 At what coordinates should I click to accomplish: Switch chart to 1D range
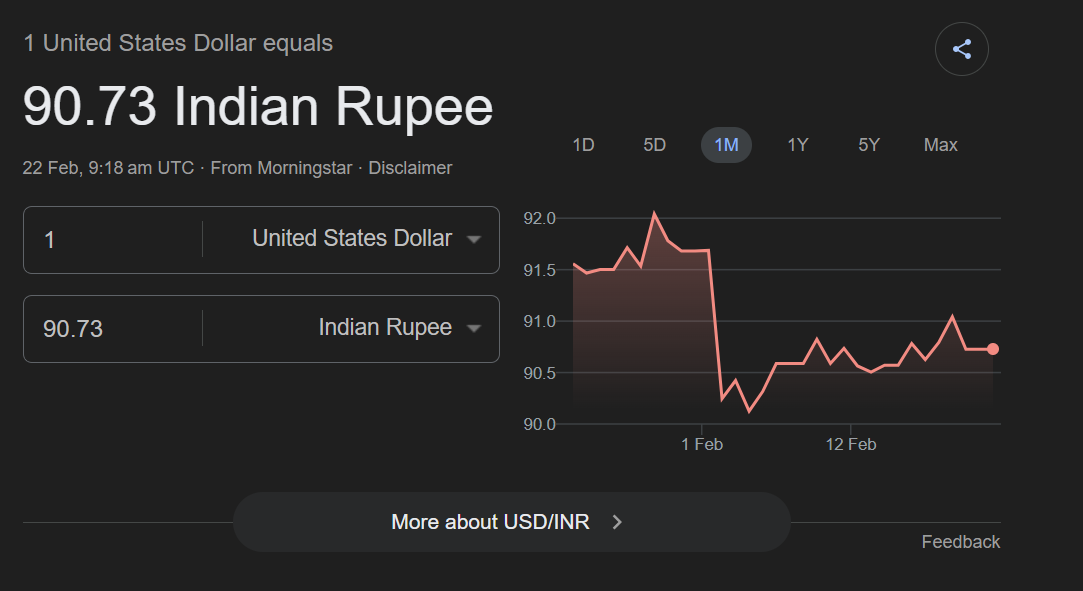(x=583, y=145)
